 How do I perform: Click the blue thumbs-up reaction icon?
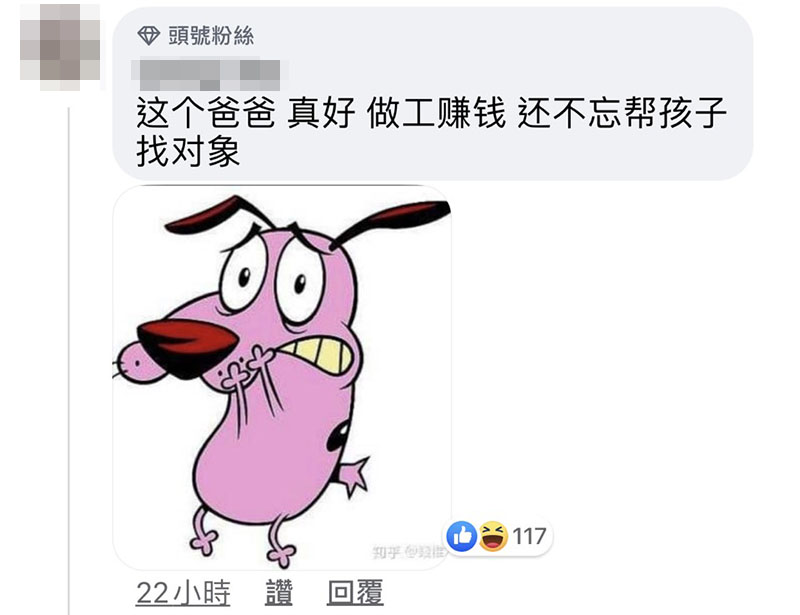pyautogui.click(x=462, y=536)
